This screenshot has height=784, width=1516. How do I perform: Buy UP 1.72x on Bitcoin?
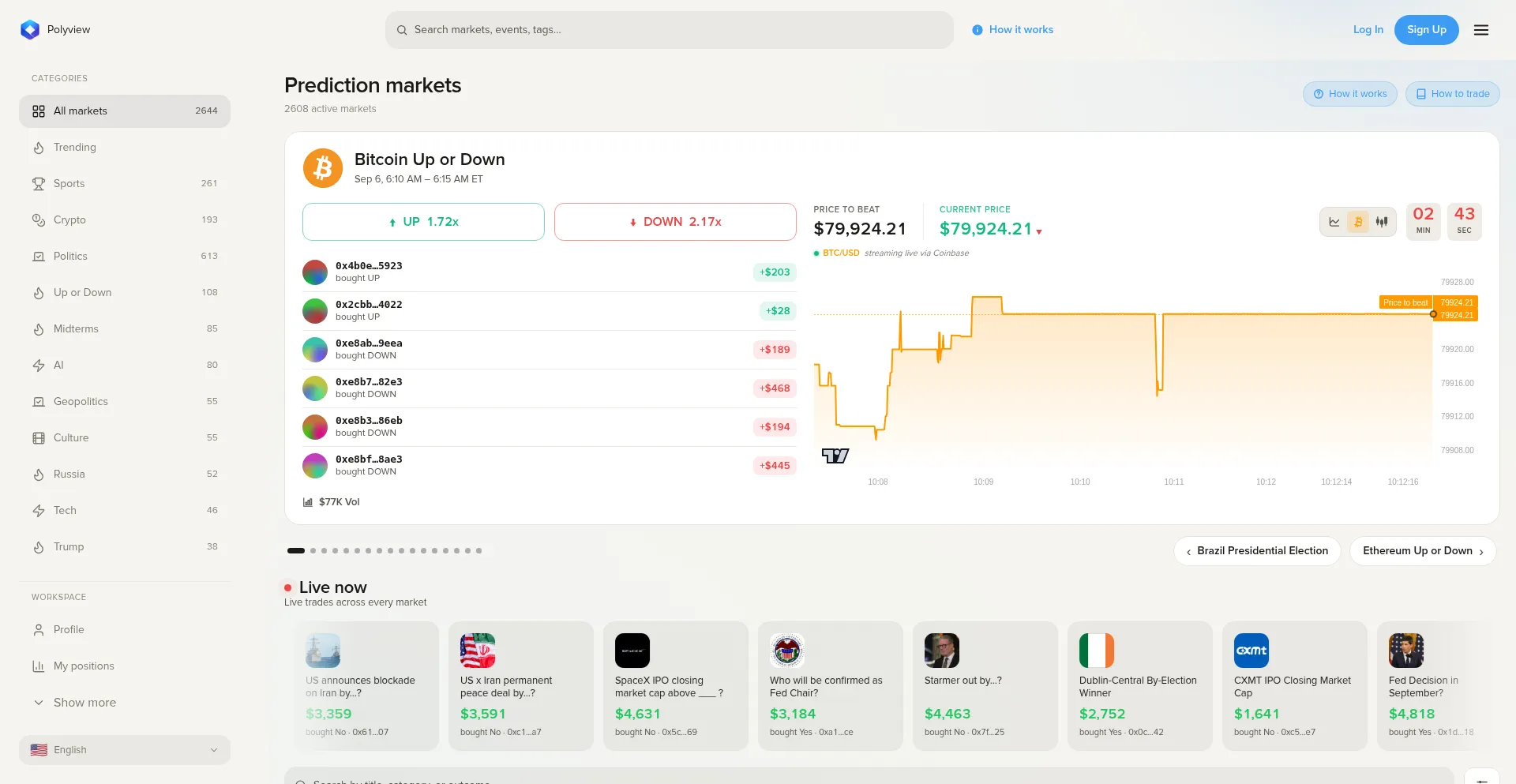point(423,222)
